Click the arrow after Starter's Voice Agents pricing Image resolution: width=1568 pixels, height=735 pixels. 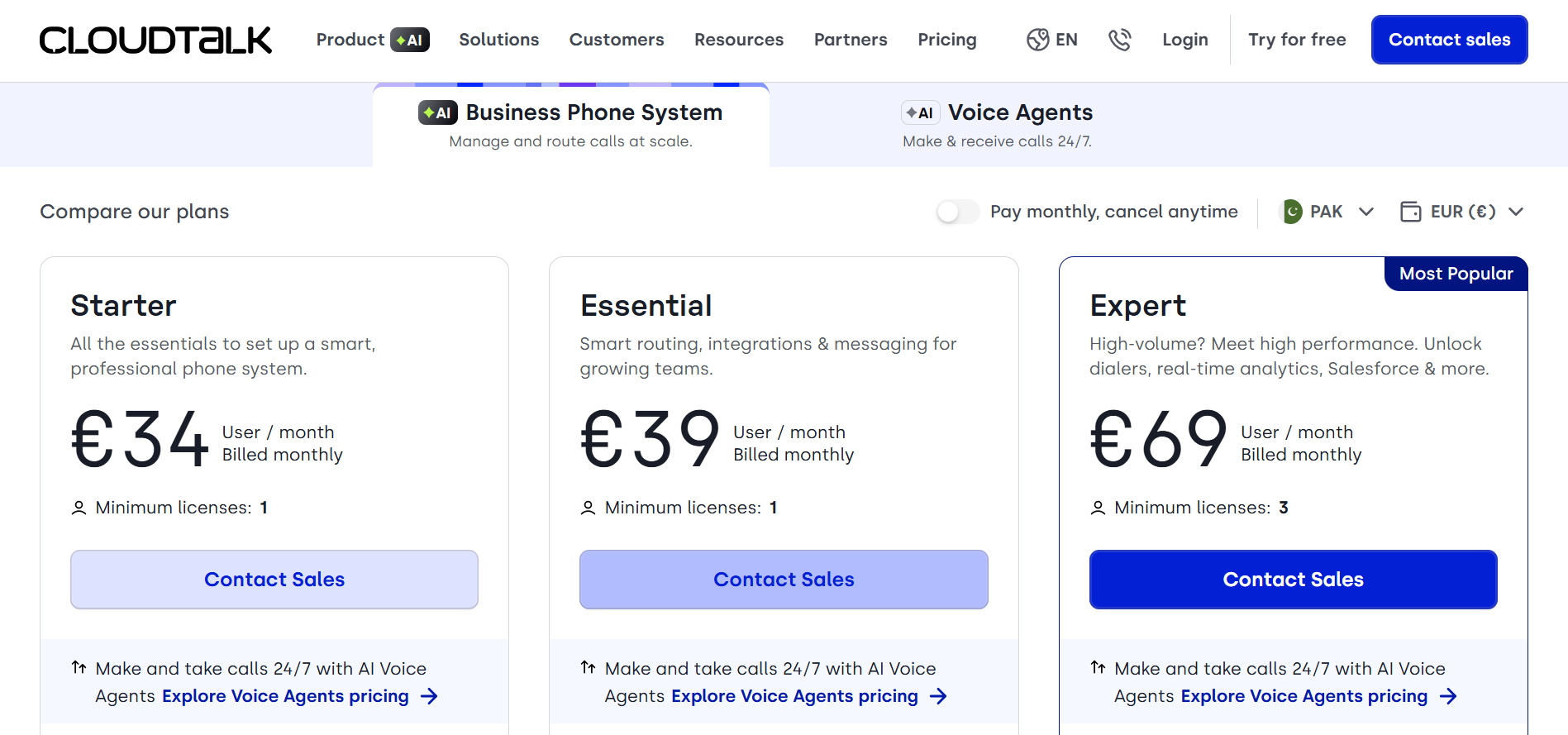(429, 696)
